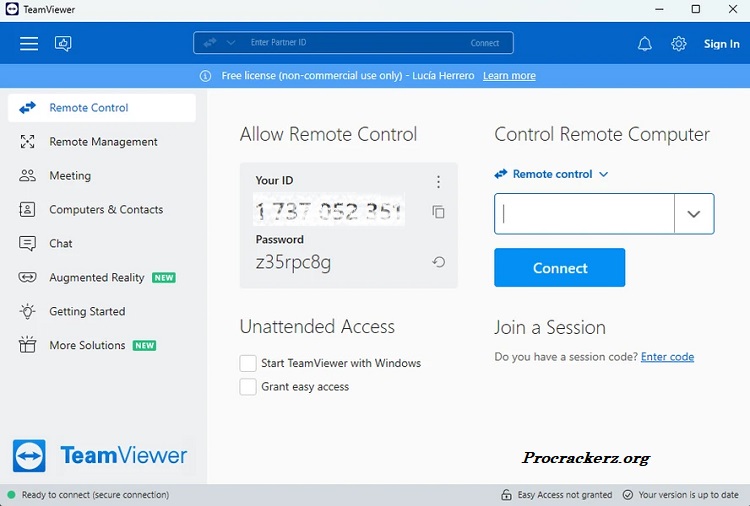The width and height of the screenshot is (750, 506).
Task: Open the three-dot options beside Your ID
Action: 438,182
